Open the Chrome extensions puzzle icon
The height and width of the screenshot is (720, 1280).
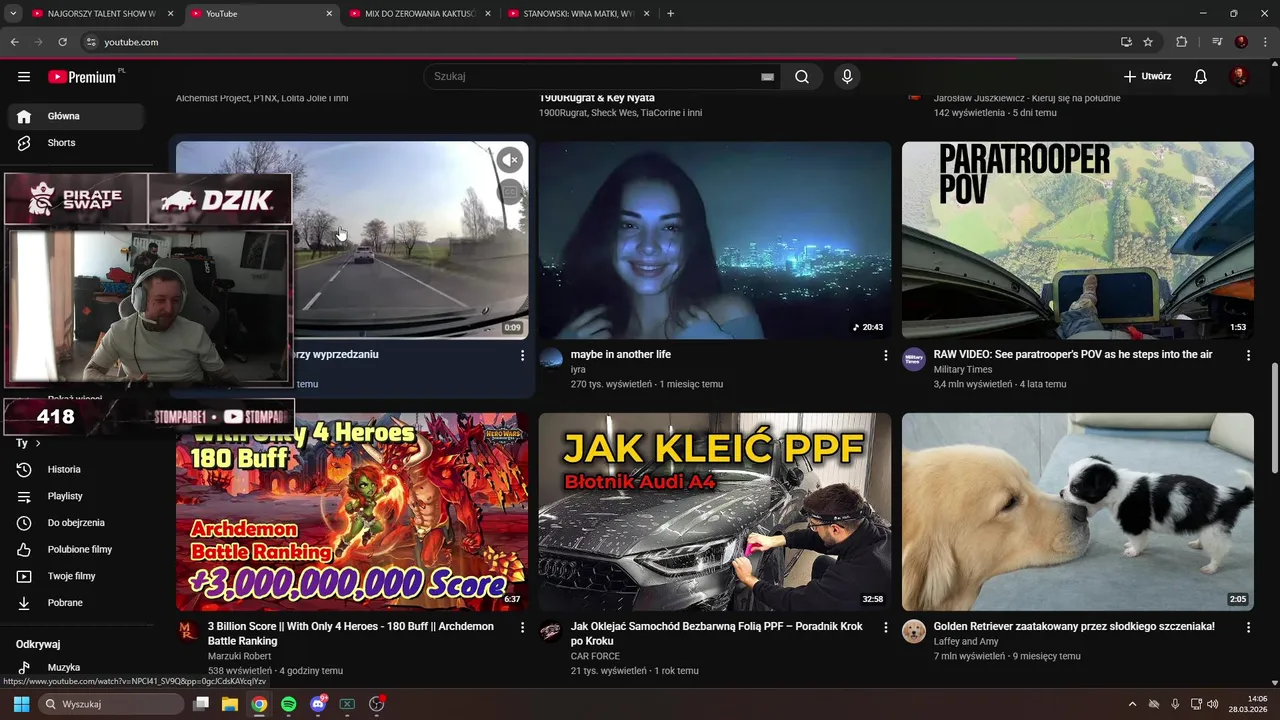[1182, 42]
